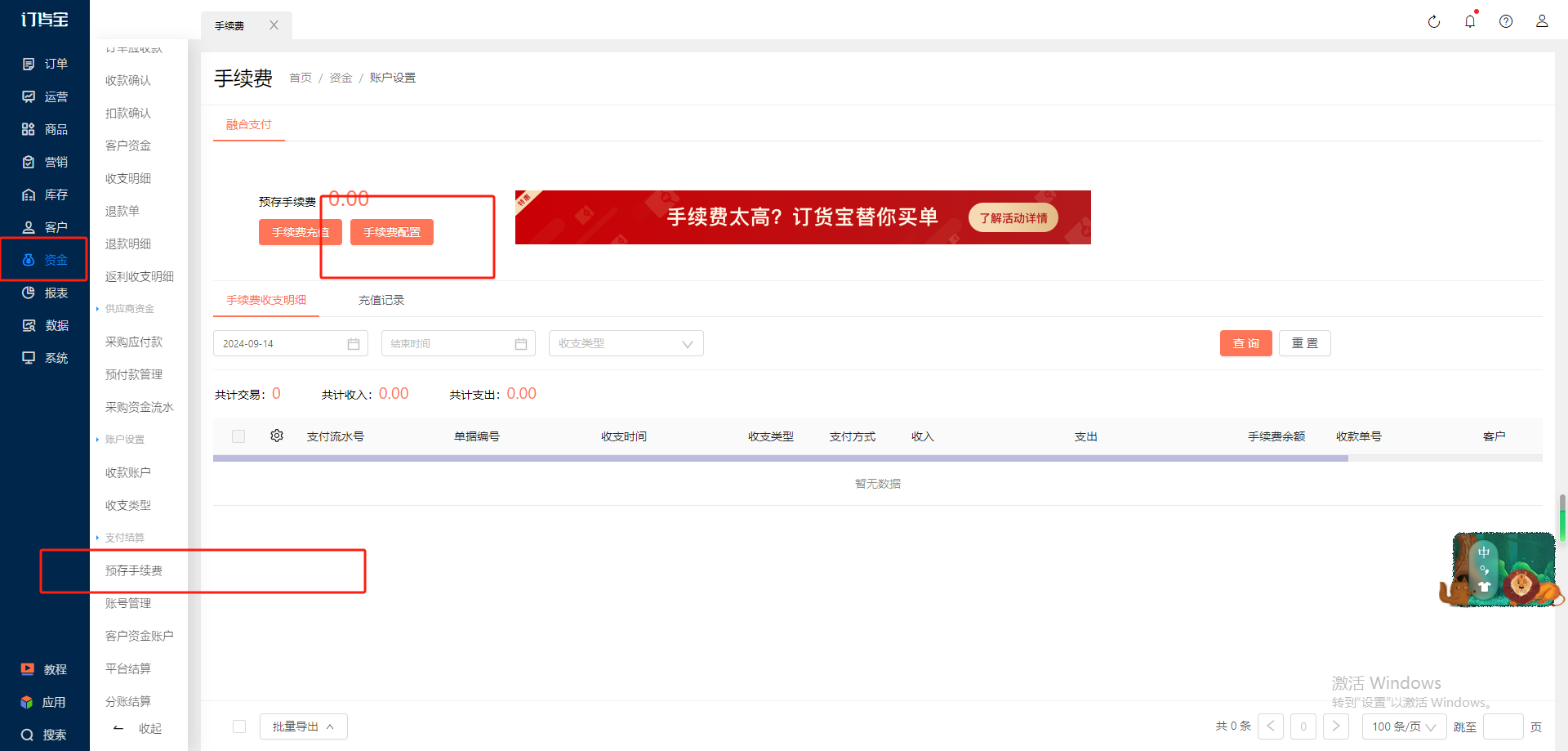Open the 100 条/页 page size dropdown
The height and width of the screenshot is (751, 1568).
(x=1404, y=726)
